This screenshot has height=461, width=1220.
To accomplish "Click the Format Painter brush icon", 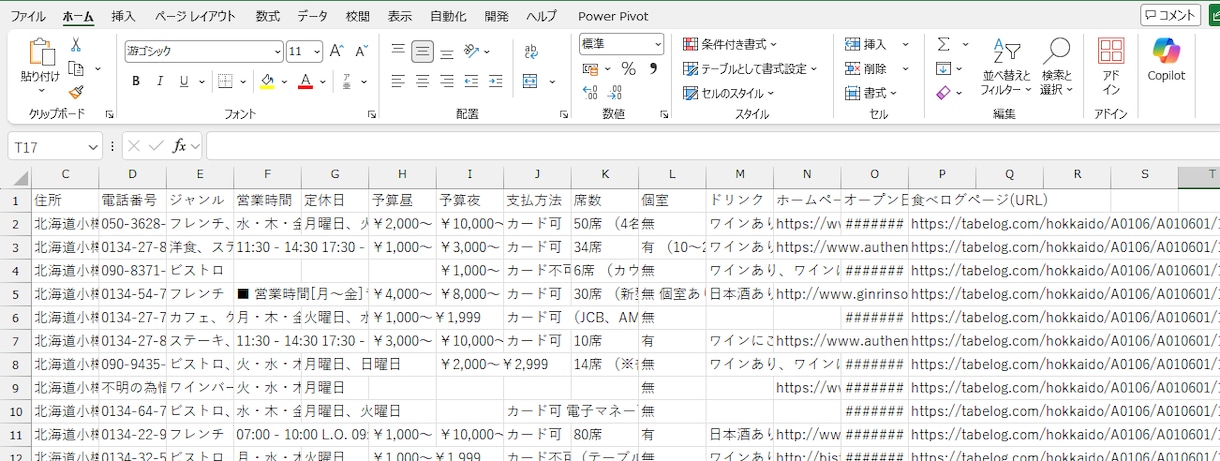I will (76, 92).
